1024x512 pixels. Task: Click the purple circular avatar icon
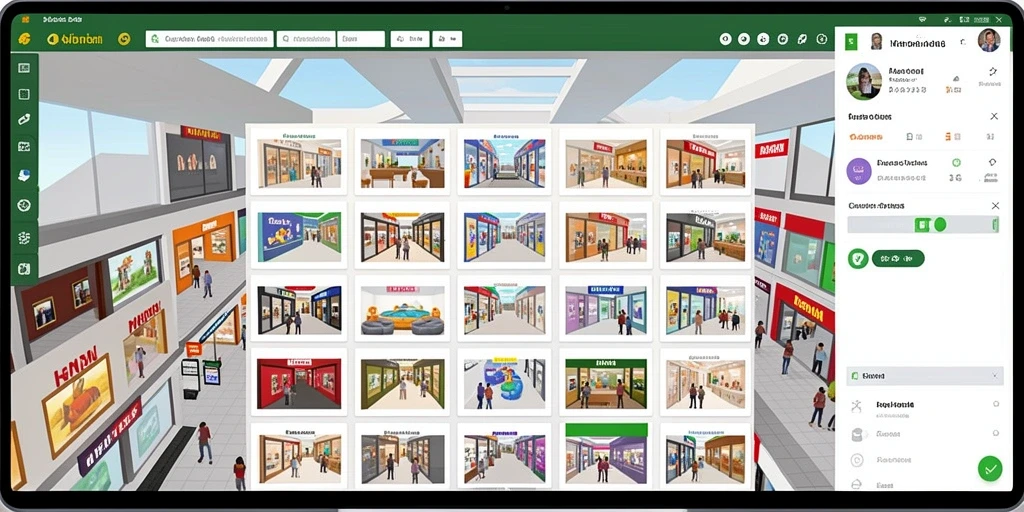pos(859,171)
